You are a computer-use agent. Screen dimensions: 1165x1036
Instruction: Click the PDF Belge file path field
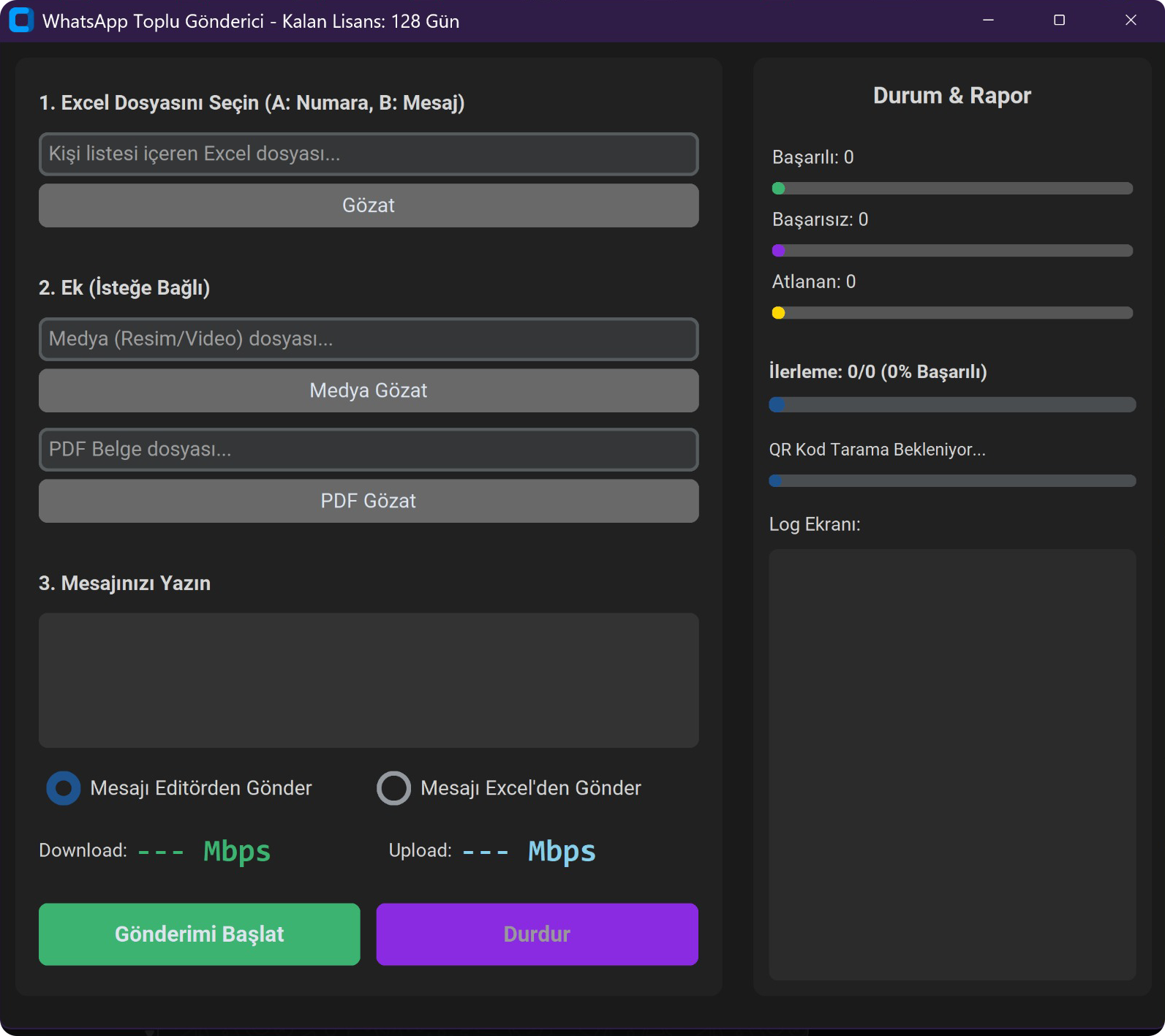pos(369,450)
